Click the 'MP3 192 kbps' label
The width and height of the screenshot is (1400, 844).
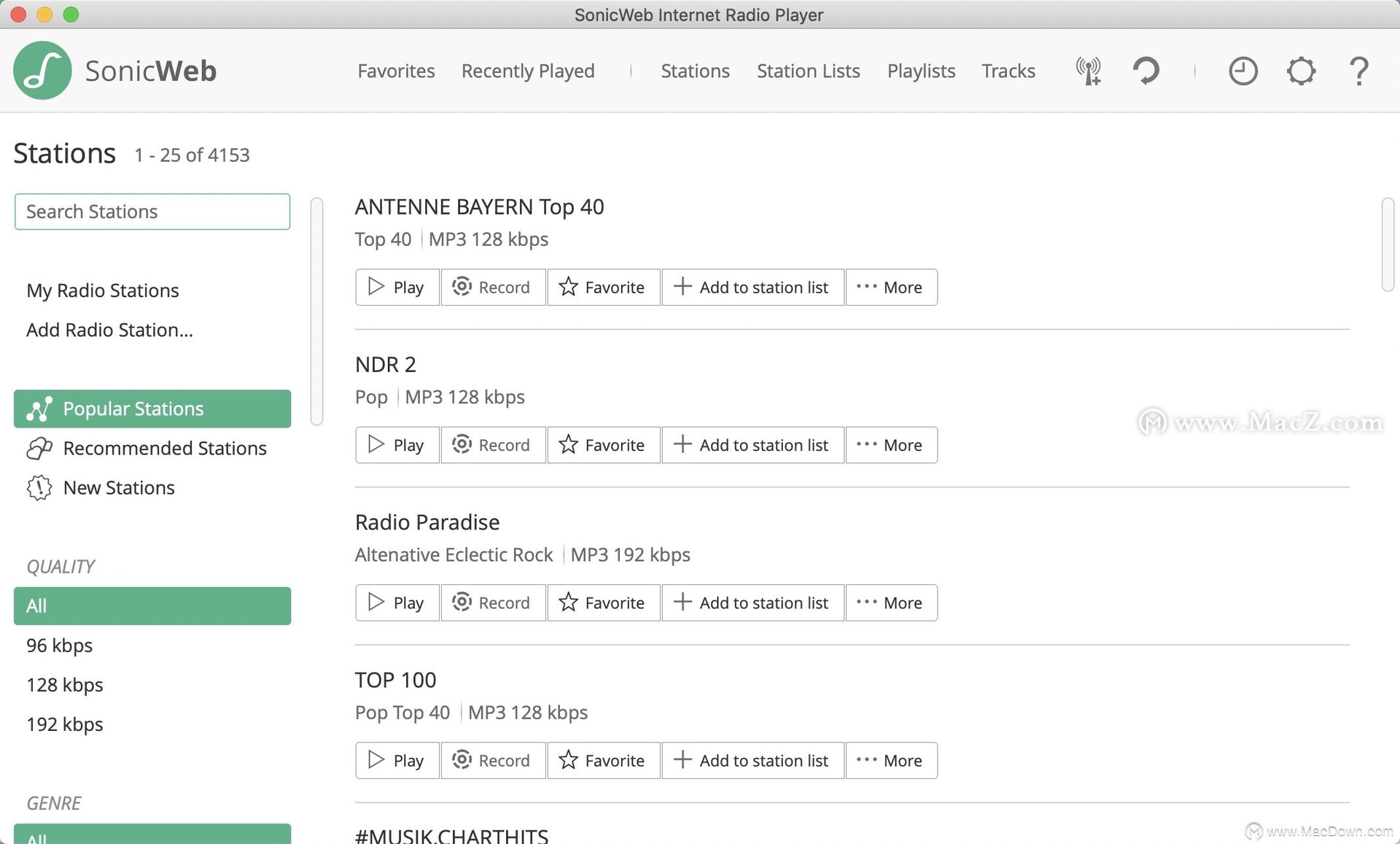[630, 555]
